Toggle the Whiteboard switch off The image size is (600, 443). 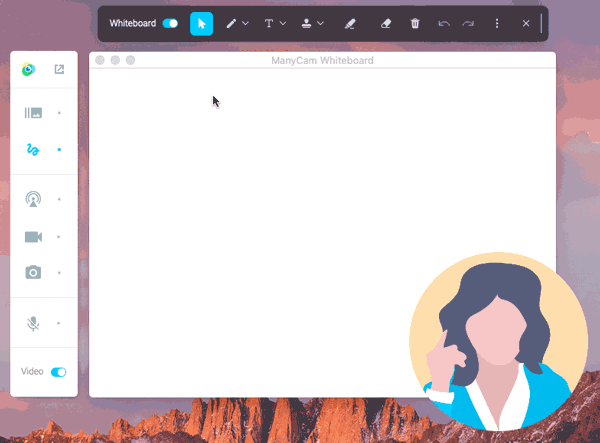tap(170, 23)
